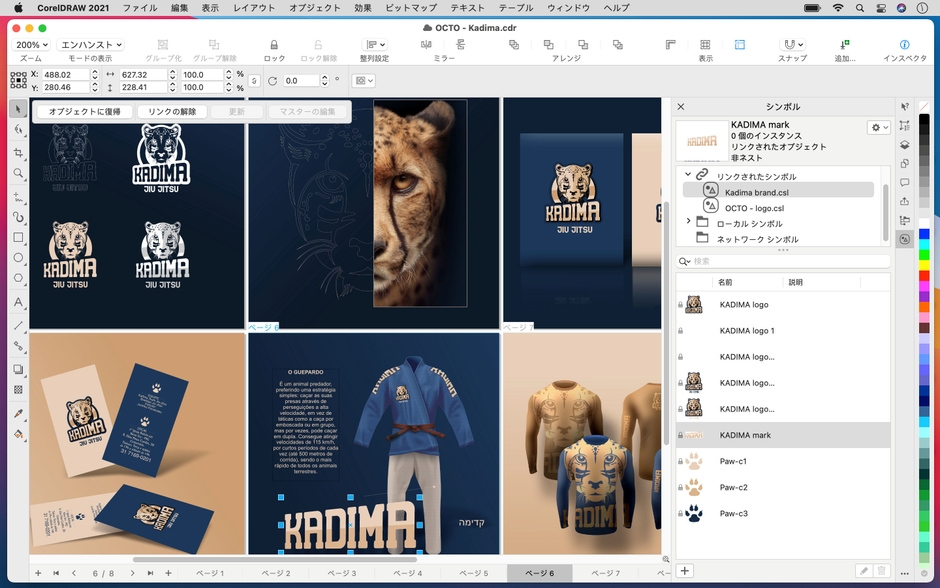The image size is (940, 588).
Task: Select the Crop tool in the toolbox
Action: (x=18, y=152)
